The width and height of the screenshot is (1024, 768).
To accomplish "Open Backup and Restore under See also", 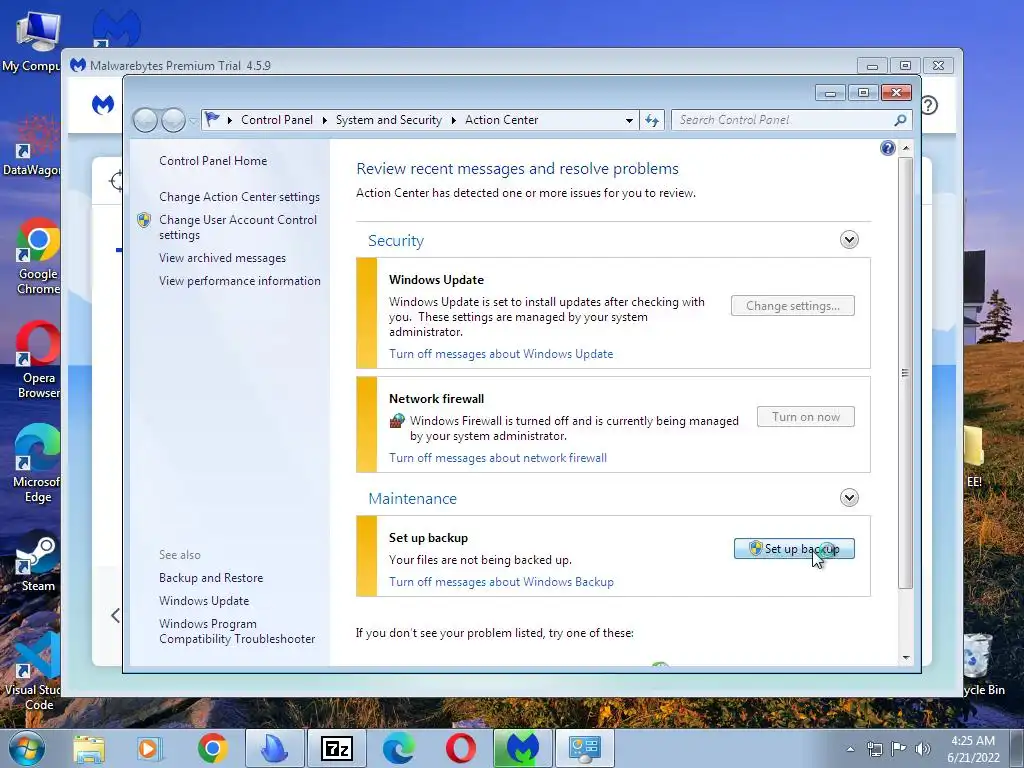I will [211, 578].
